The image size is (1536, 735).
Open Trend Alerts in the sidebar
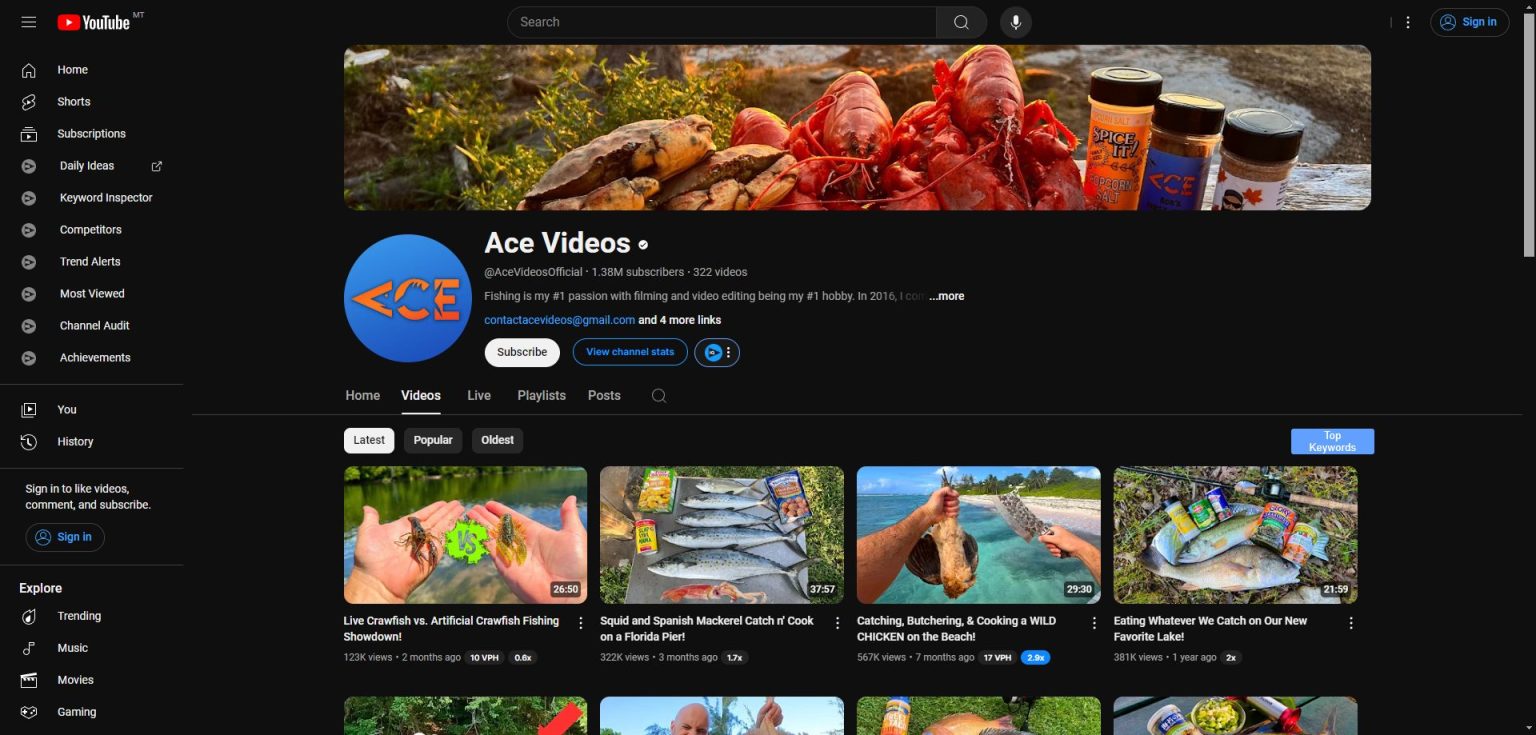click(x=92, y=261)
